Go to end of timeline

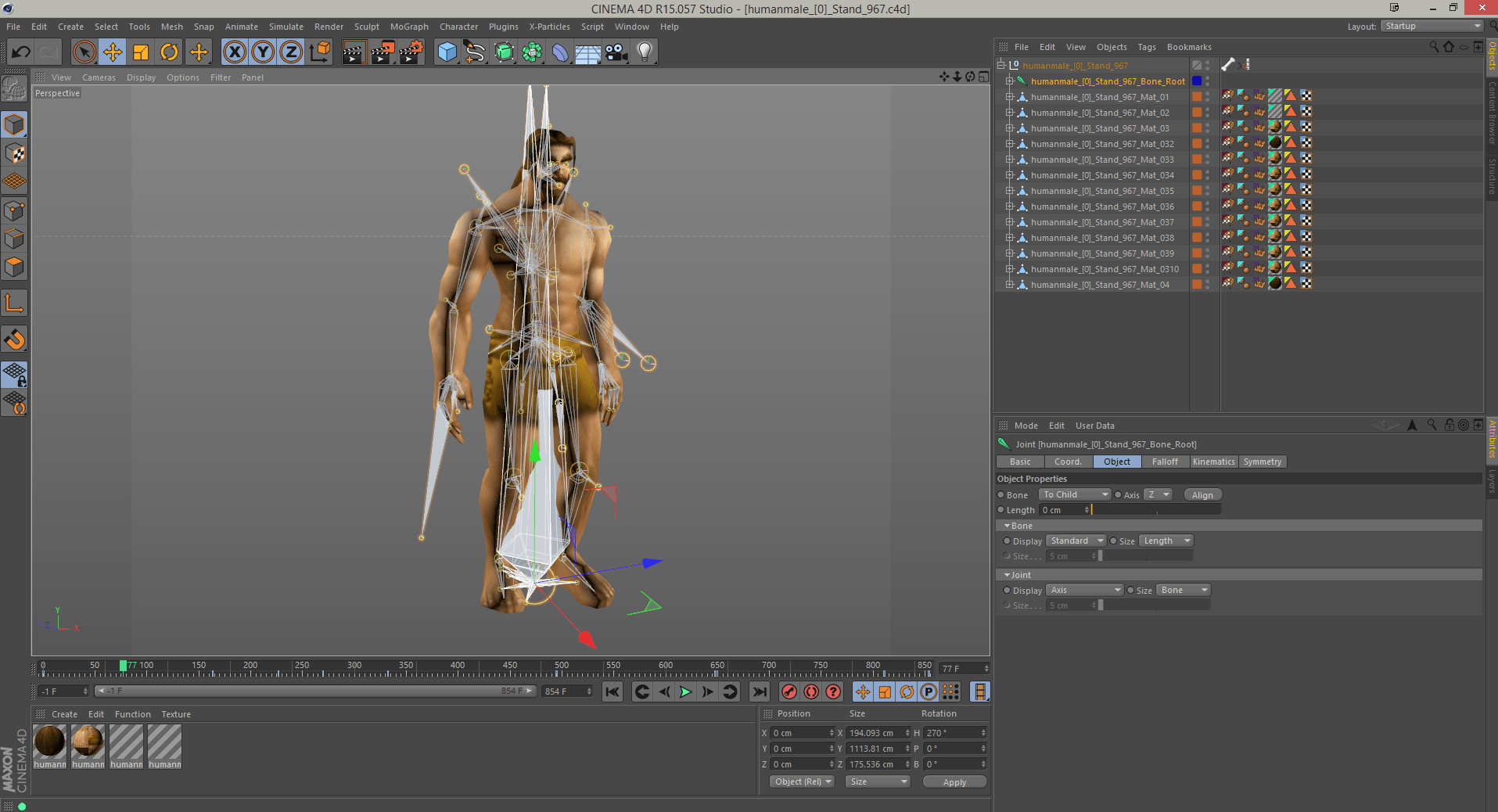(760, 692)
